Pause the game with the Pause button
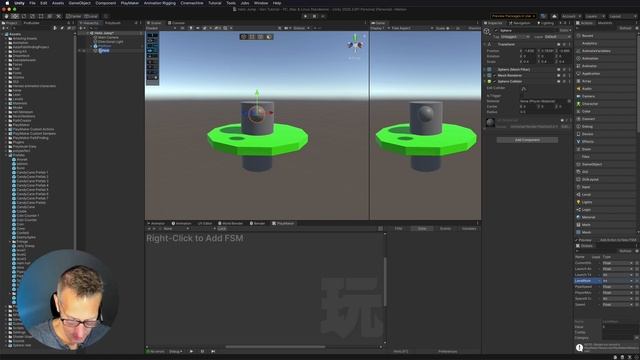 [314, 16]
